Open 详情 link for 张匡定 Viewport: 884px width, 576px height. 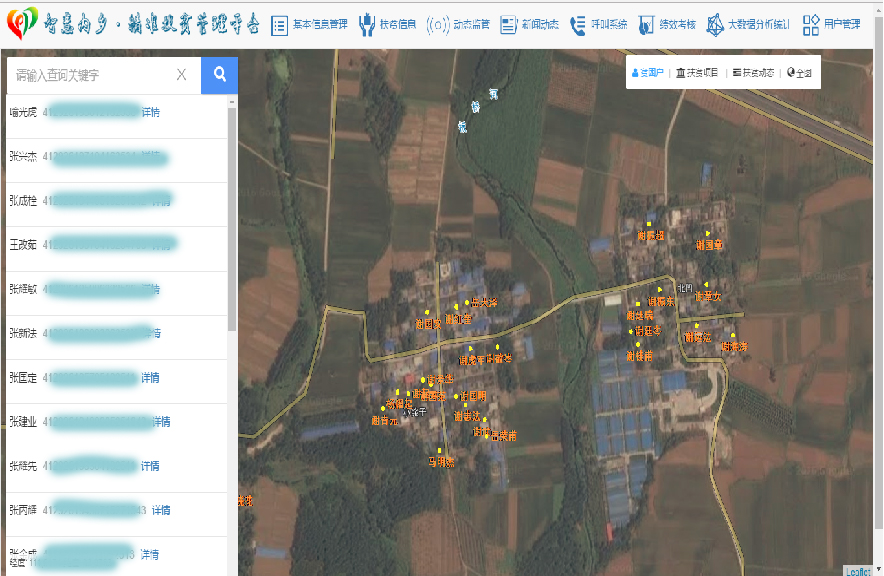(150, 378)
